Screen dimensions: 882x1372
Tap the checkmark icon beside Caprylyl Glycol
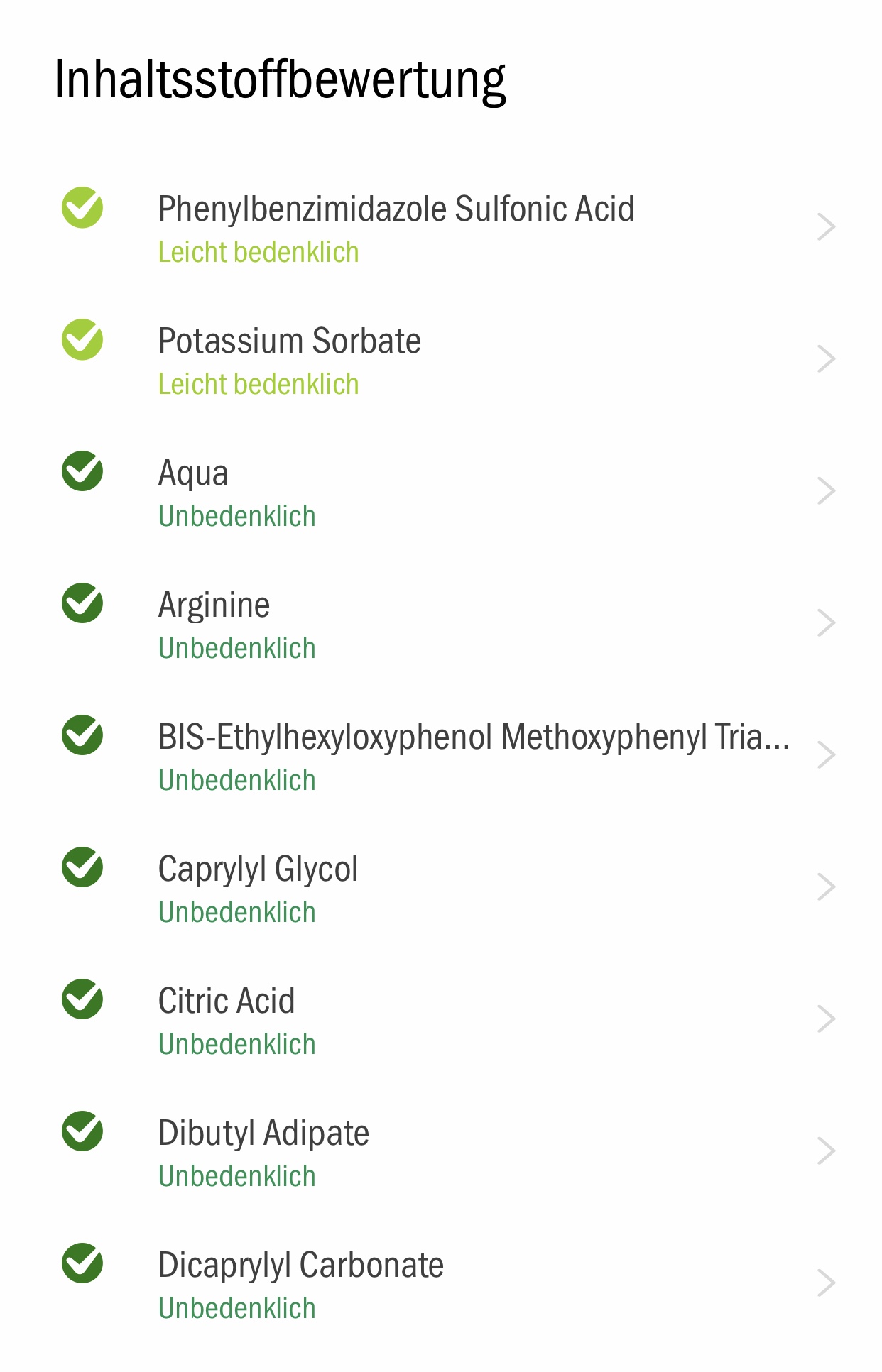[x=82, y=867]
